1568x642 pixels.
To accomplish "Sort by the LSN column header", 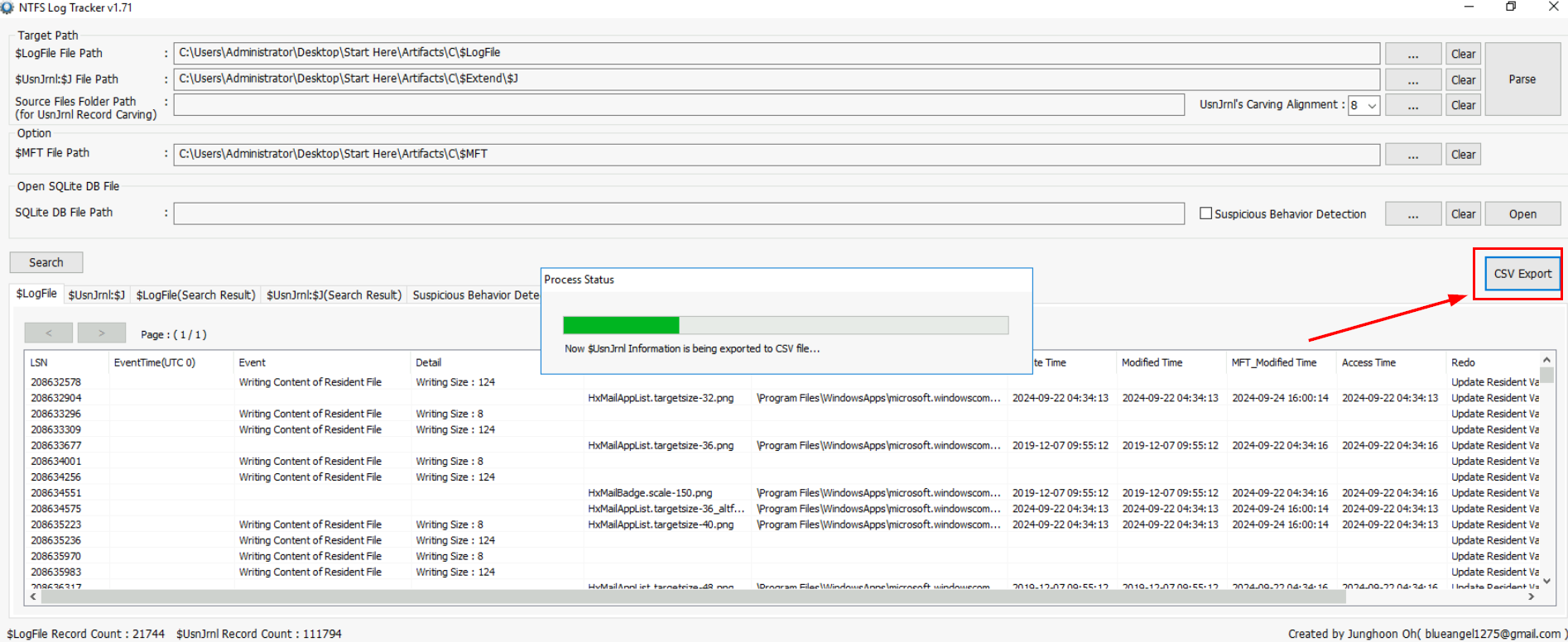I will click(x=66, y=362).
